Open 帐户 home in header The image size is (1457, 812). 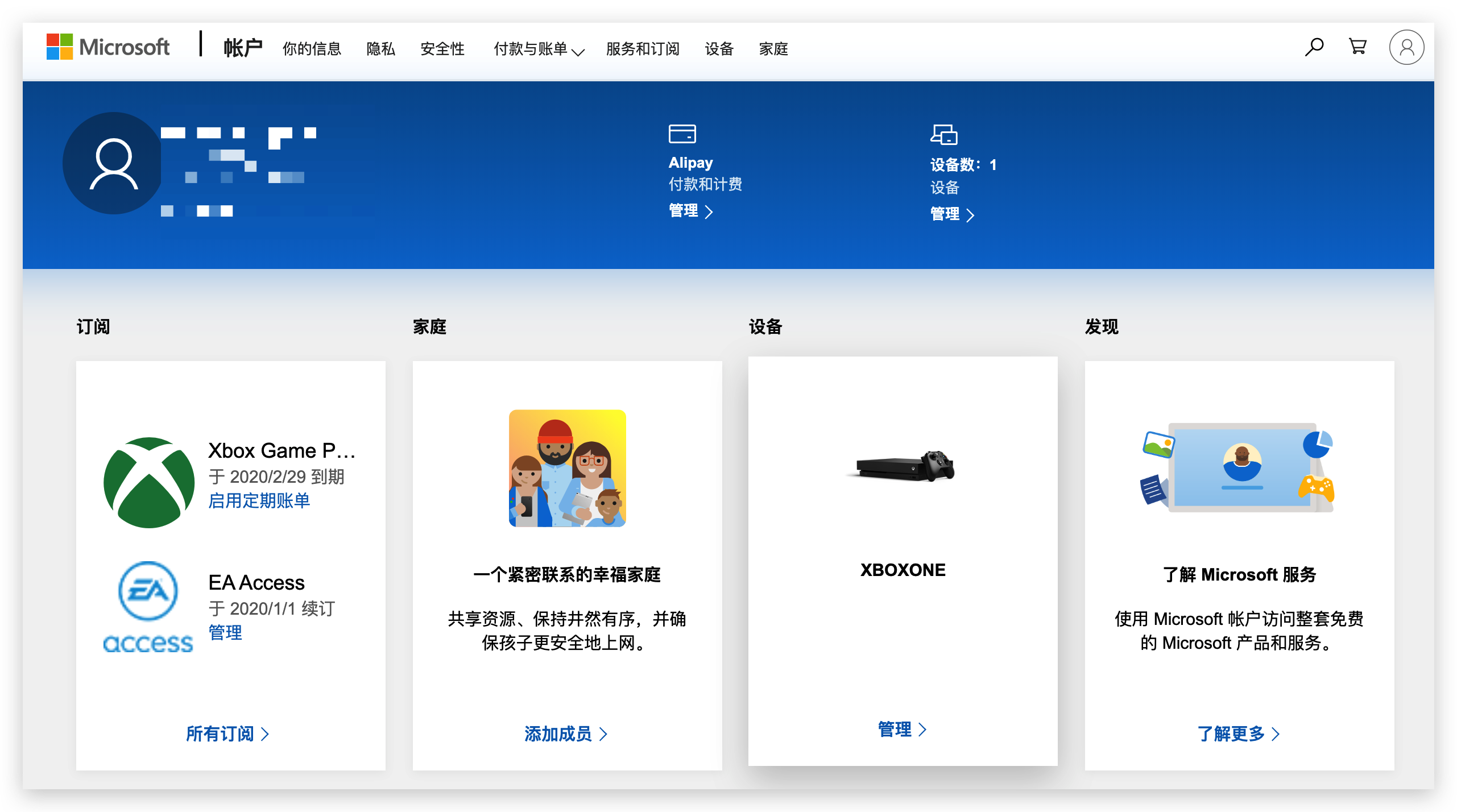click(x=243, y=48)
